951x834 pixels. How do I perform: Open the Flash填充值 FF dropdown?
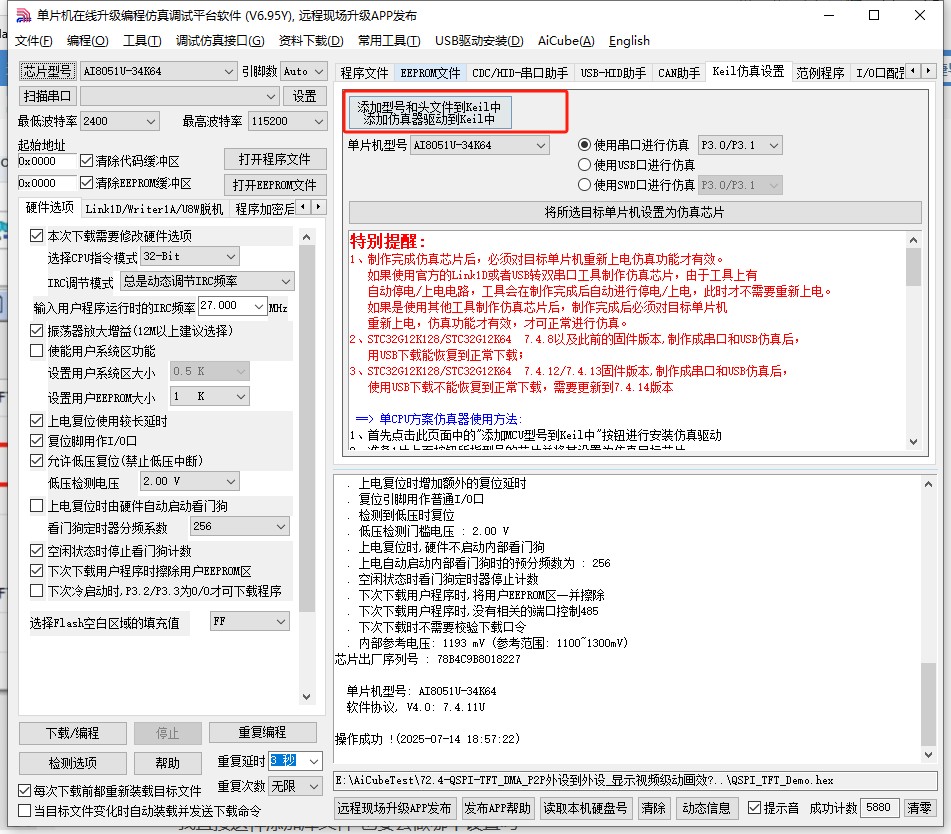[250, 621]
